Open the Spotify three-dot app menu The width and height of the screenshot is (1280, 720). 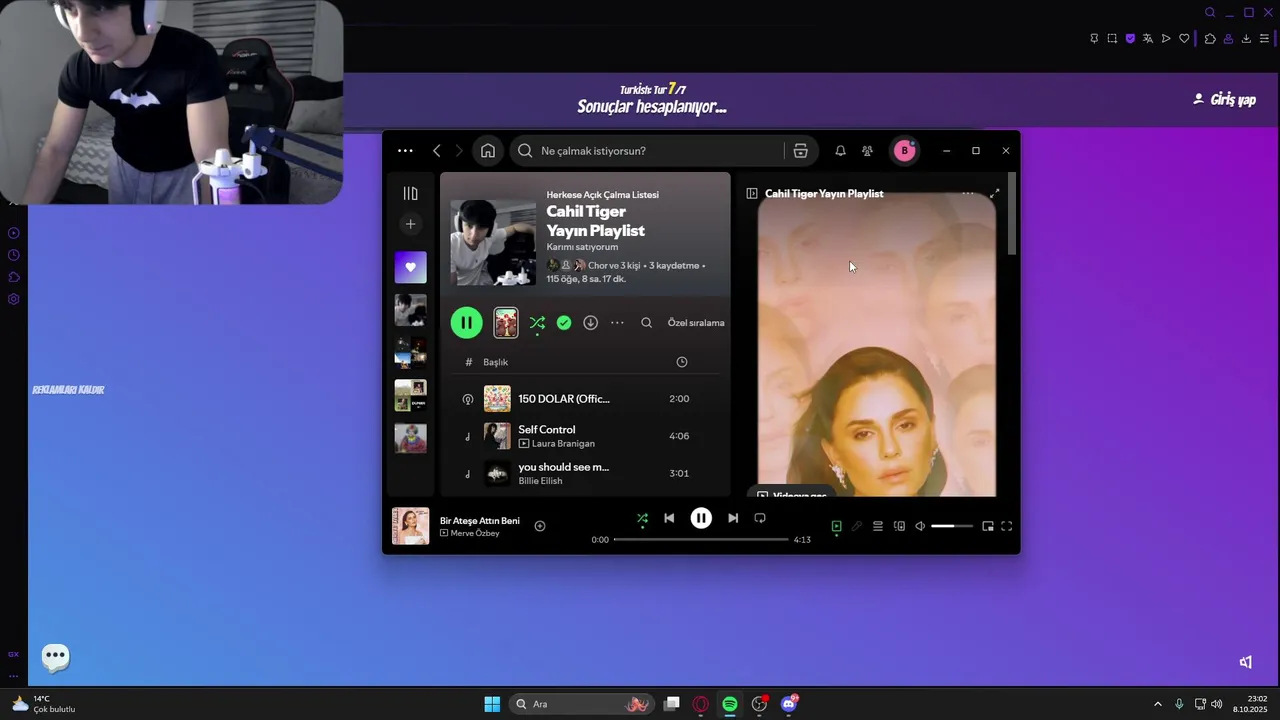[x=405, y=151]
